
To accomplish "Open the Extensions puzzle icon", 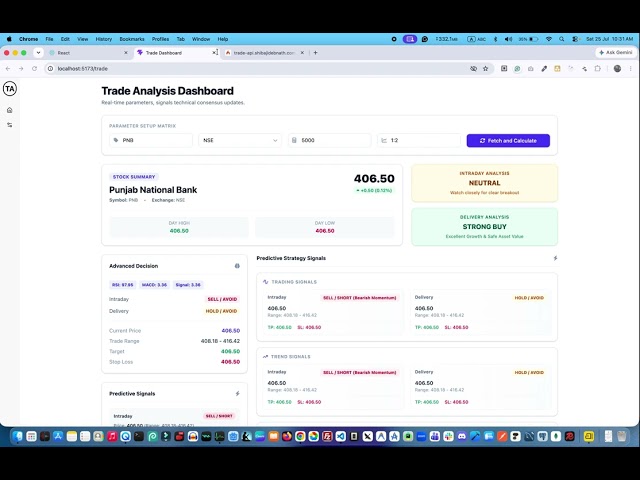I will [598, 69].
